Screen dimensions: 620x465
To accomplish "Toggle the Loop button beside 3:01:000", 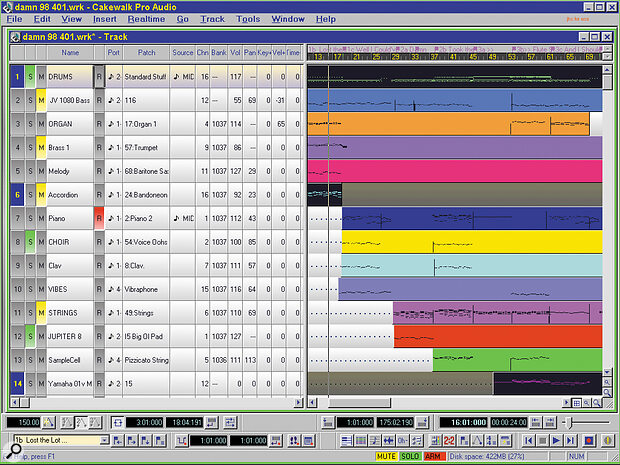I will (117, 422).
